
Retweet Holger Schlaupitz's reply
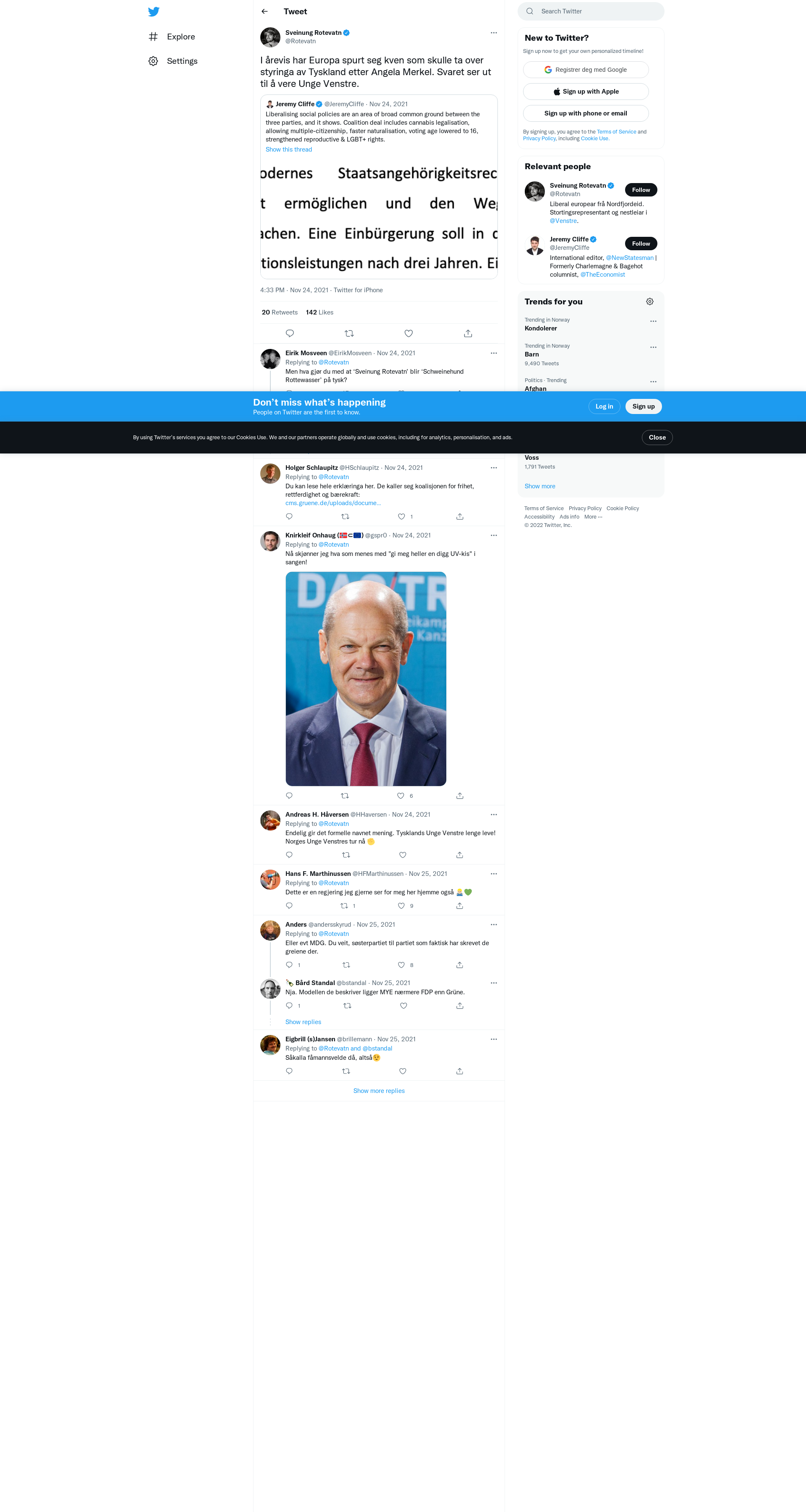coord(345,516)
